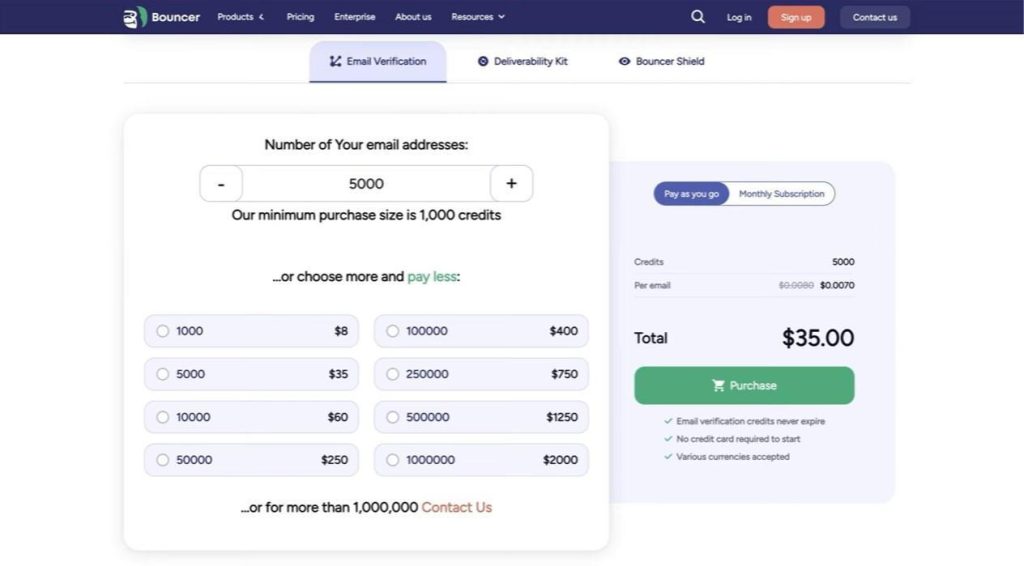Switch to Monthly Subscription billing

(781, 194)
